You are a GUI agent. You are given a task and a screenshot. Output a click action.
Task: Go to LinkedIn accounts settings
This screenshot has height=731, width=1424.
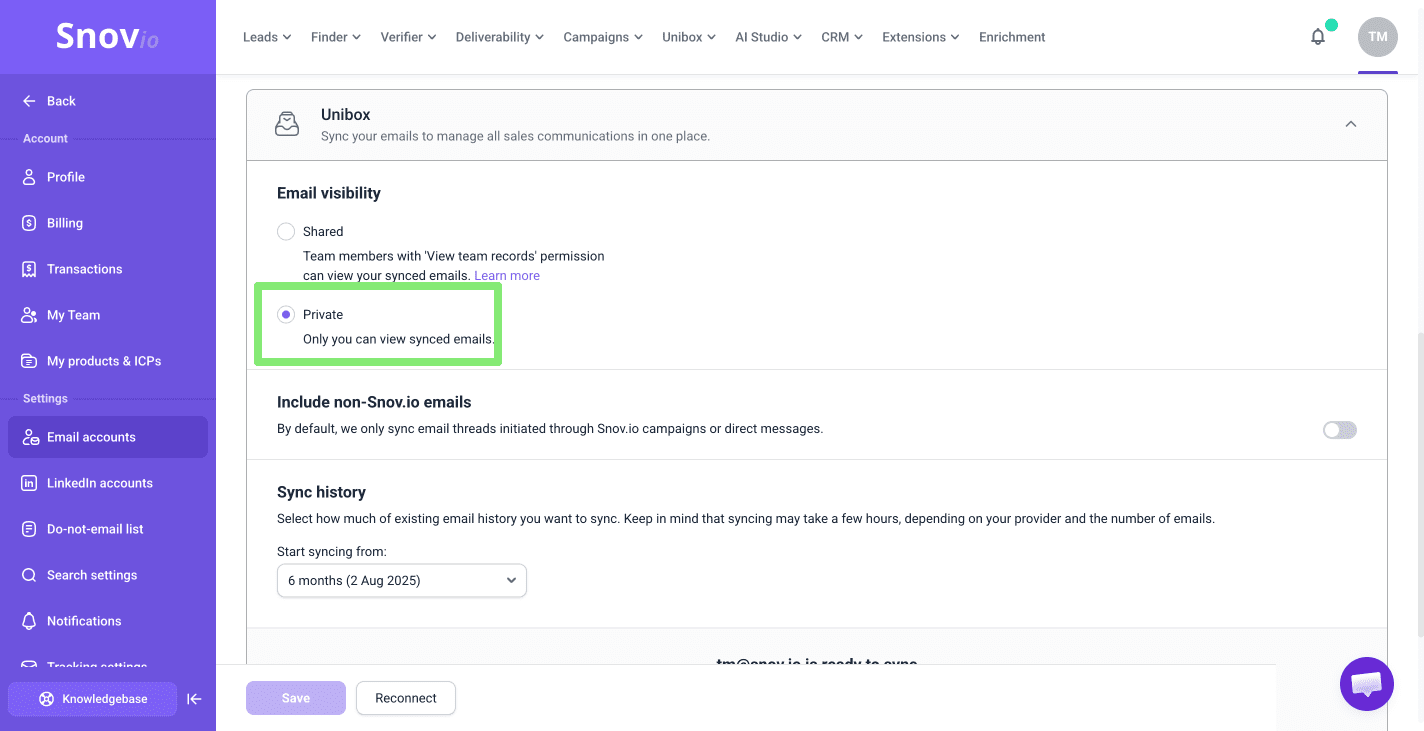coord(99,483)
